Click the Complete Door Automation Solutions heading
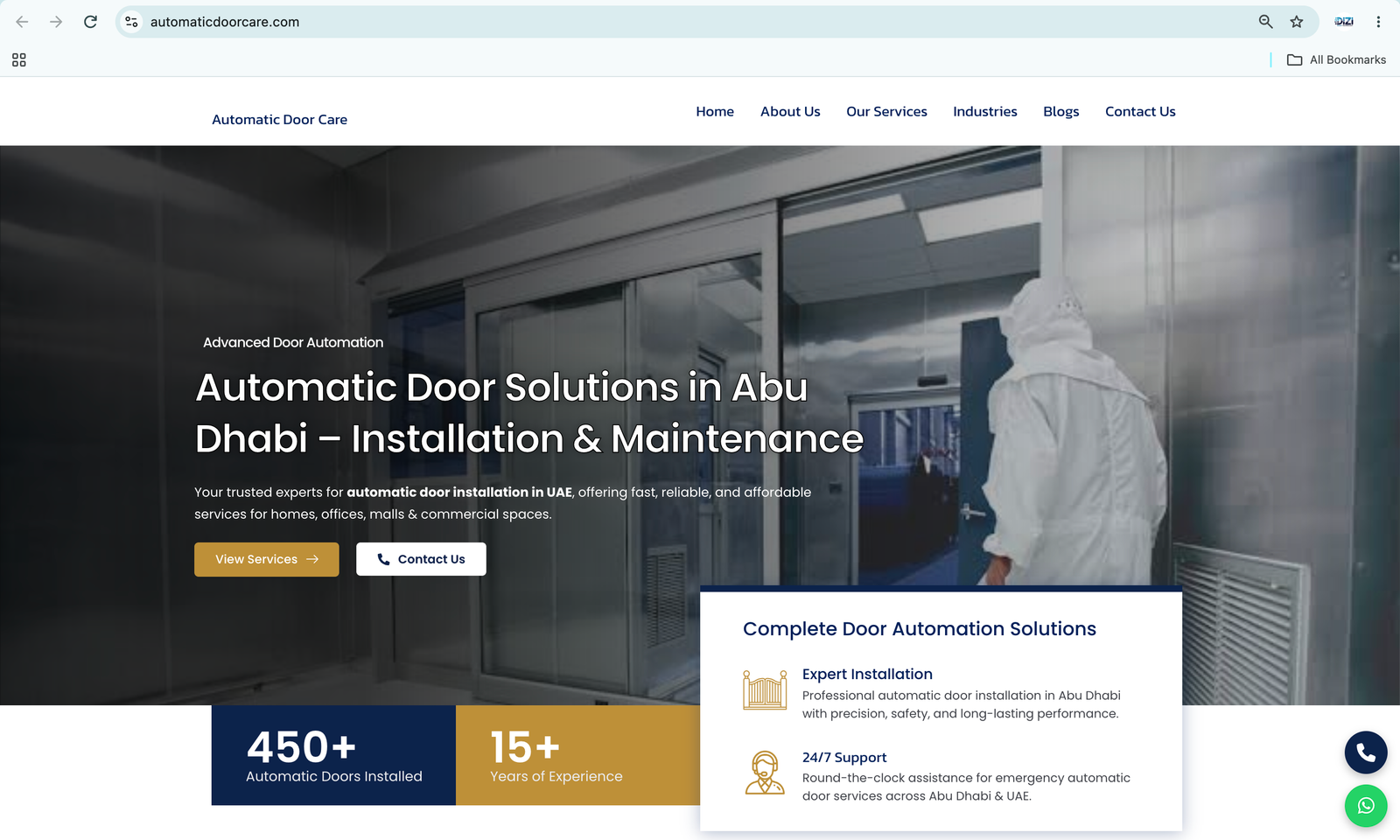Image resolution: width=1400 pixels, height=840 pixels. tap(920, 629)
